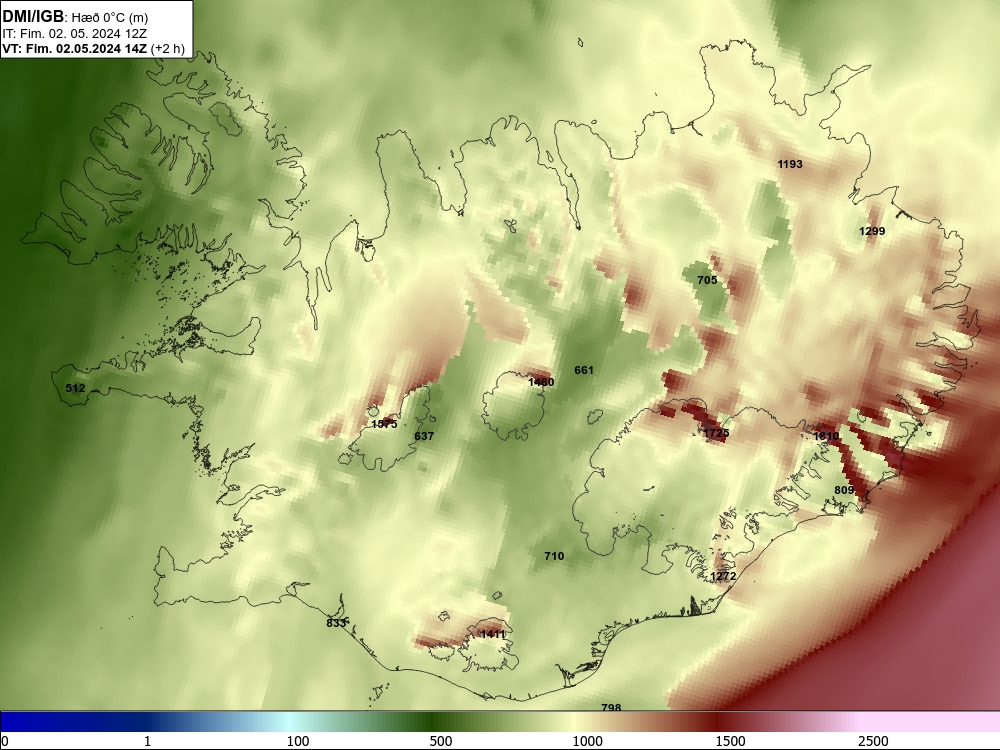Click the 798 height value on map
The height and width of the screenshot is (750, 1000).
coord(611,707)
